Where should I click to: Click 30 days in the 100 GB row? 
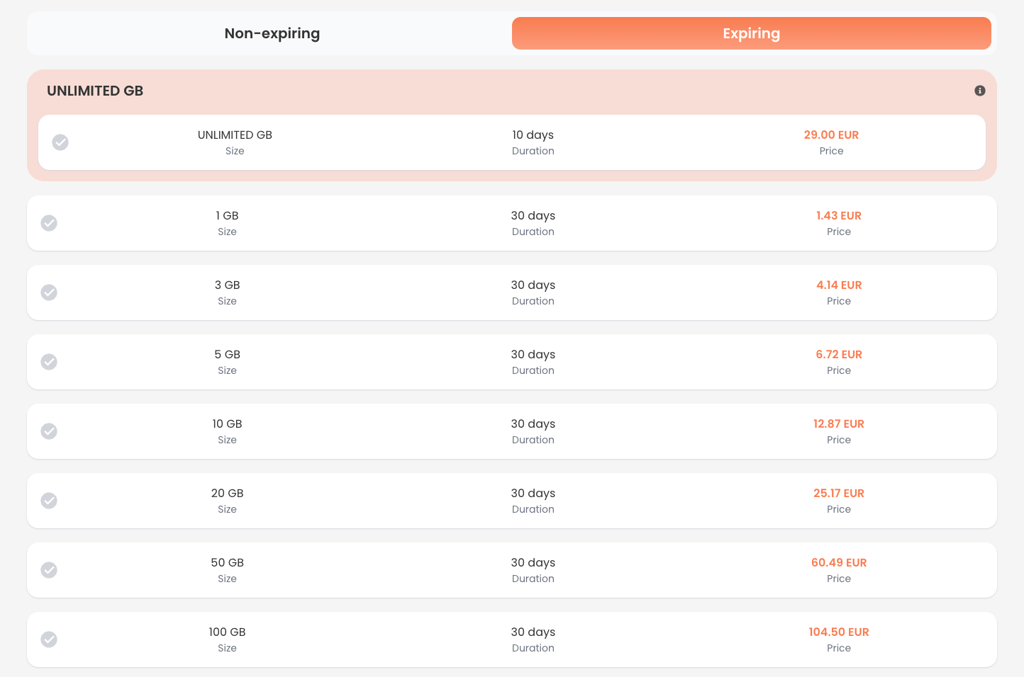coord(533,632)
